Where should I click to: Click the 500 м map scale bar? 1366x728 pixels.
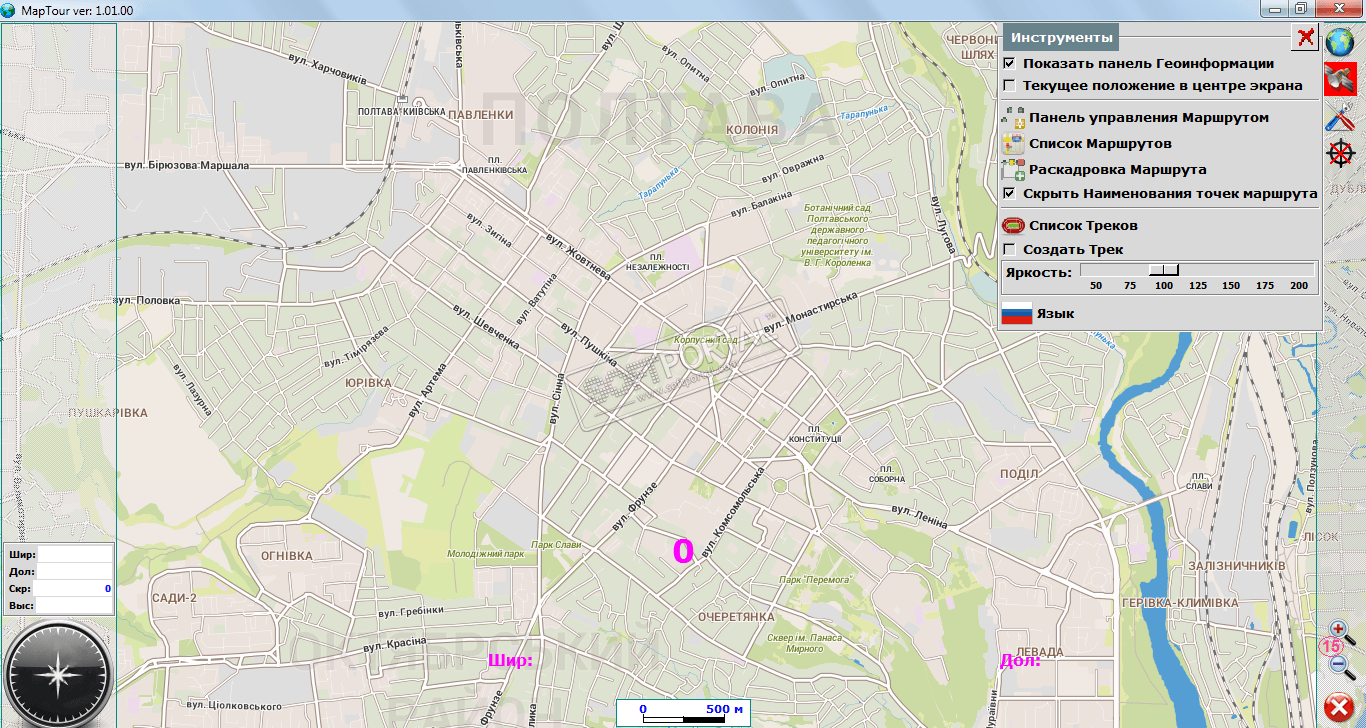(683, 712)
